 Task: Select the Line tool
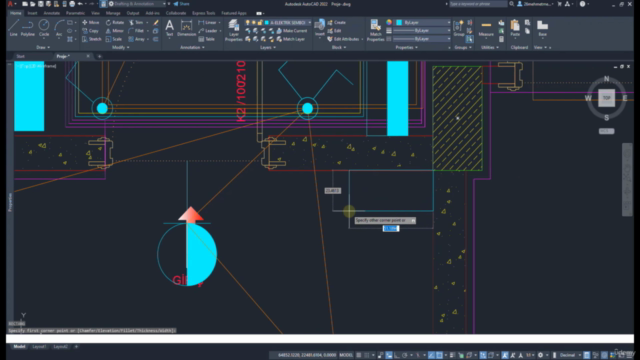(13, 28)
